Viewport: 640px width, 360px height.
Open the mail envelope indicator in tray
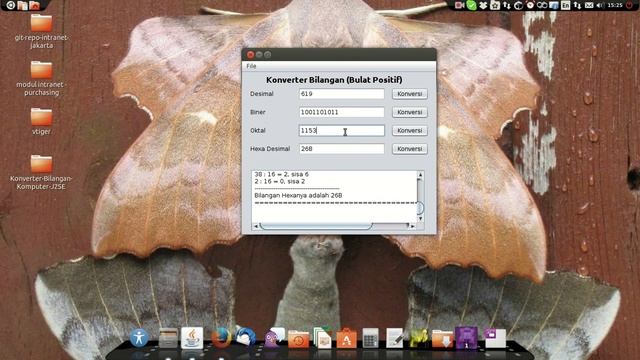click(x=589, y=5)
